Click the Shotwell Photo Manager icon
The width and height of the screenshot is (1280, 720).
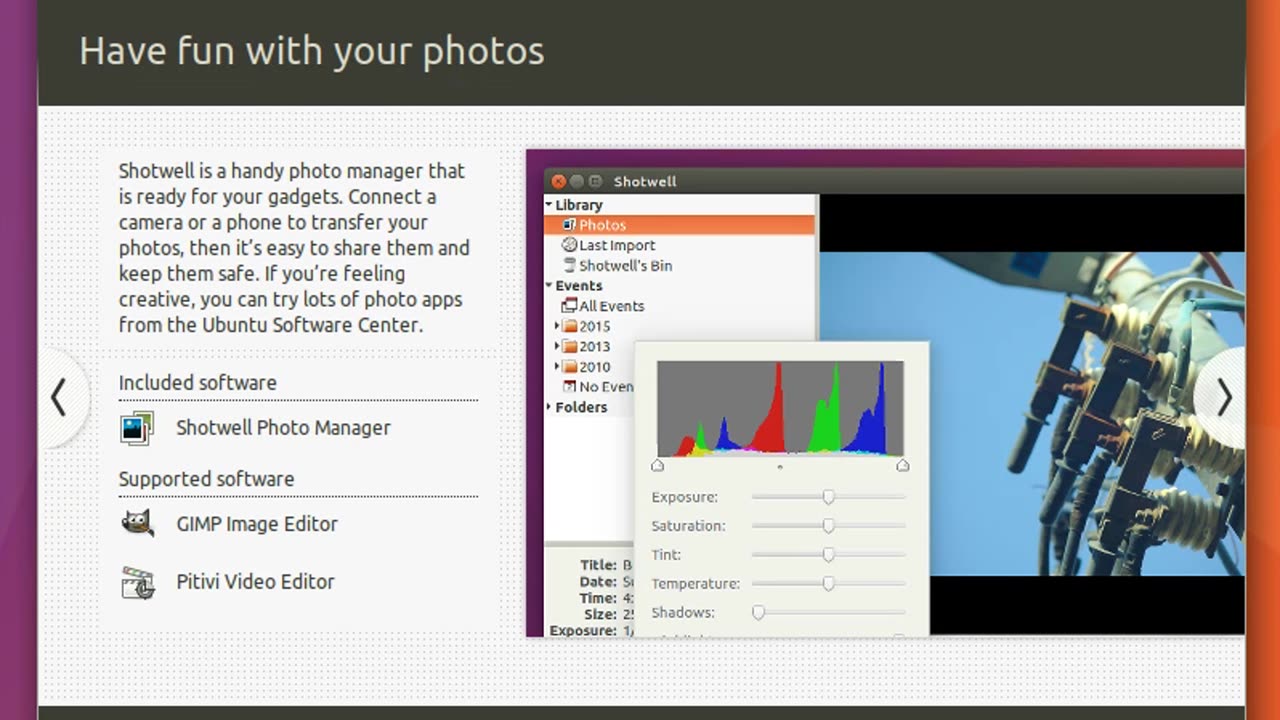pyautogui.click(x=137, y=428)
